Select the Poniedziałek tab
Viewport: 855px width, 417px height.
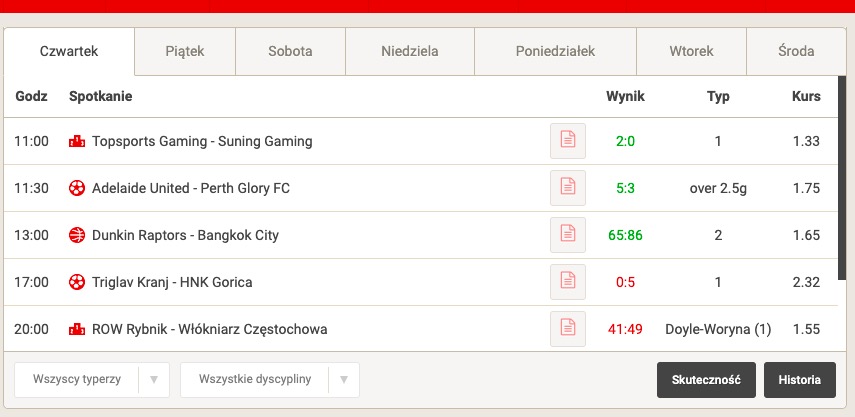pos(555,51)
